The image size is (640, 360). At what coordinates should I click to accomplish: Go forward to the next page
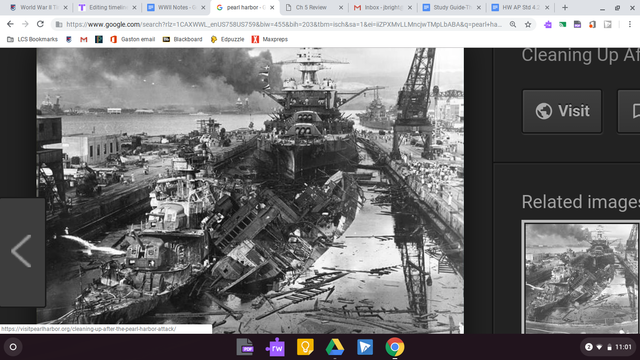[x=25, y=24]
